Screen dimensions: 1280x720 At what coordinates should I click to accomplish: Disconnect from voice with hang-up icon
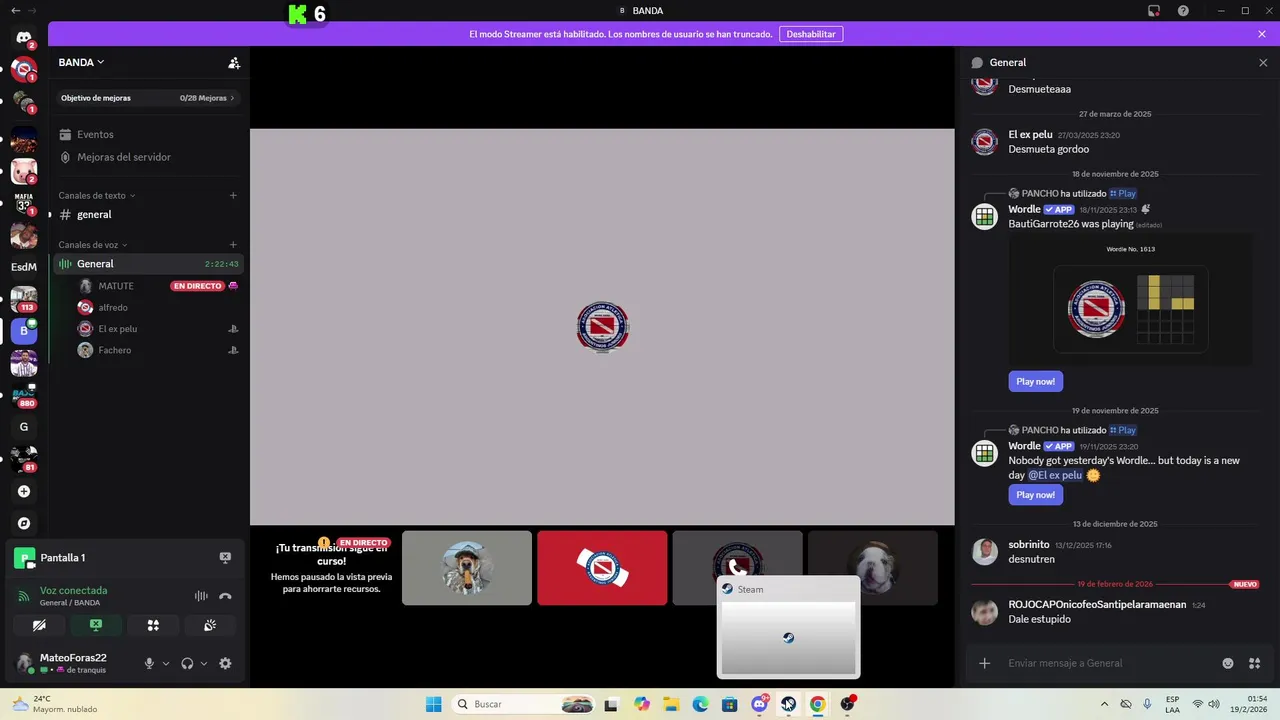pos(225,596)
